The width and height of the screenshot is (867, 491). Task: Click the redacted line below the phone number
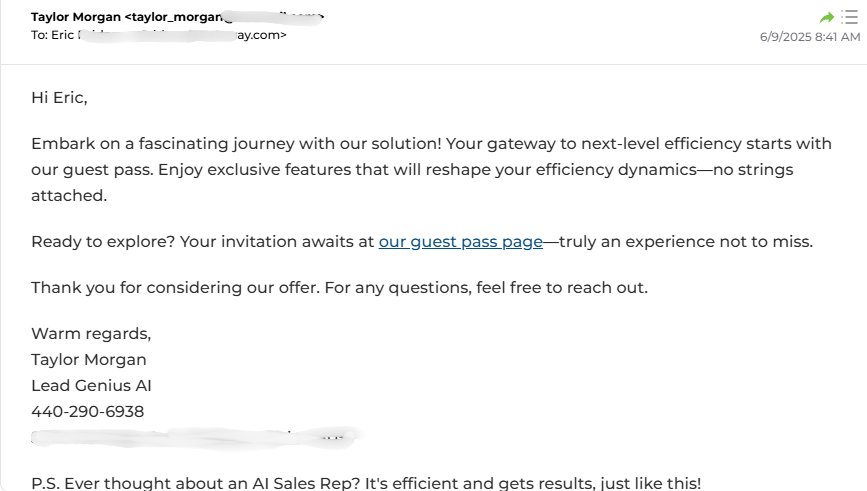pos(196,437)
